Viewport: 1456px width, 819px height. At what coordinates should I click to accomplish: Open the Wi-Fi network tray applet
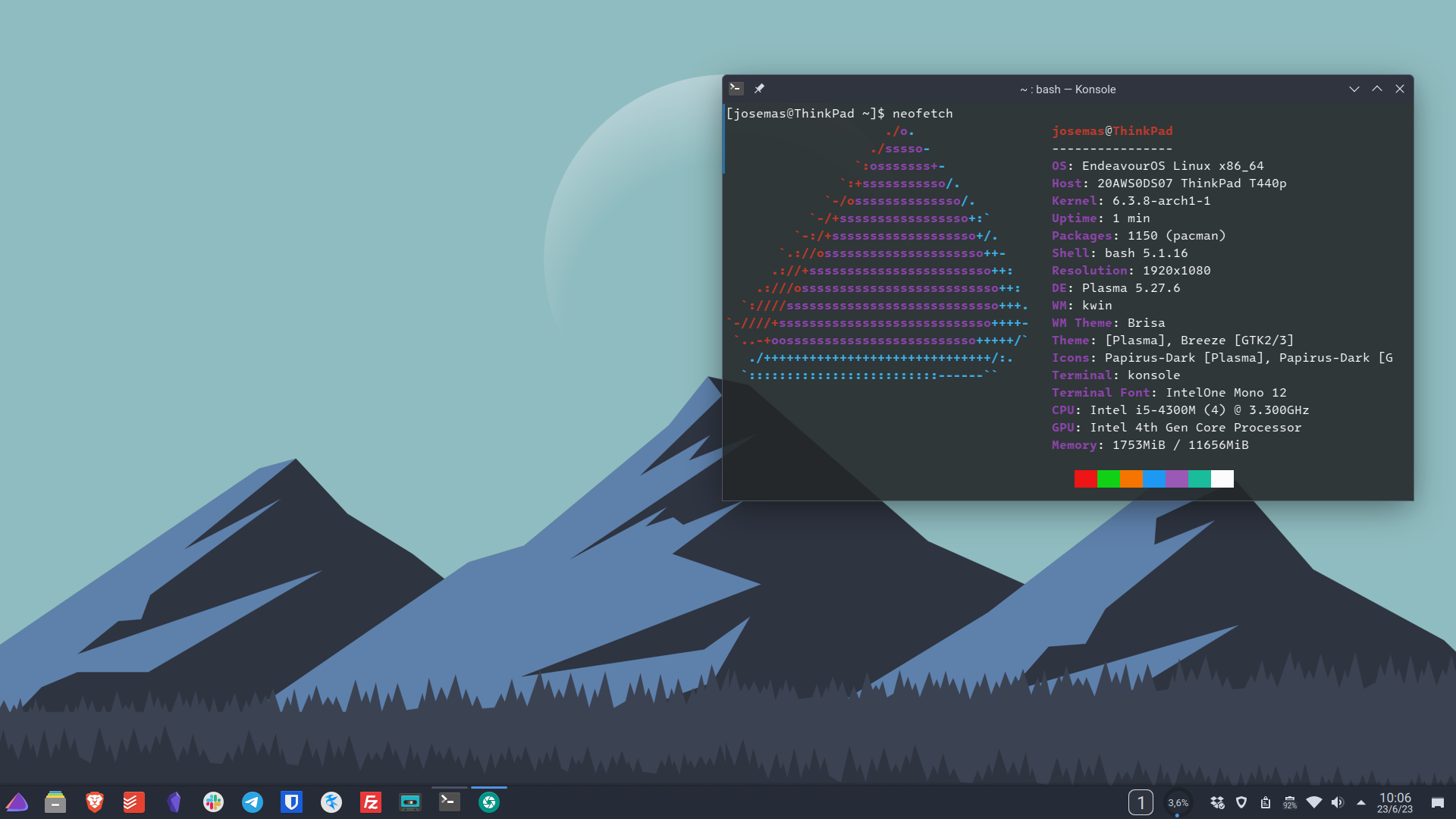1314,802
